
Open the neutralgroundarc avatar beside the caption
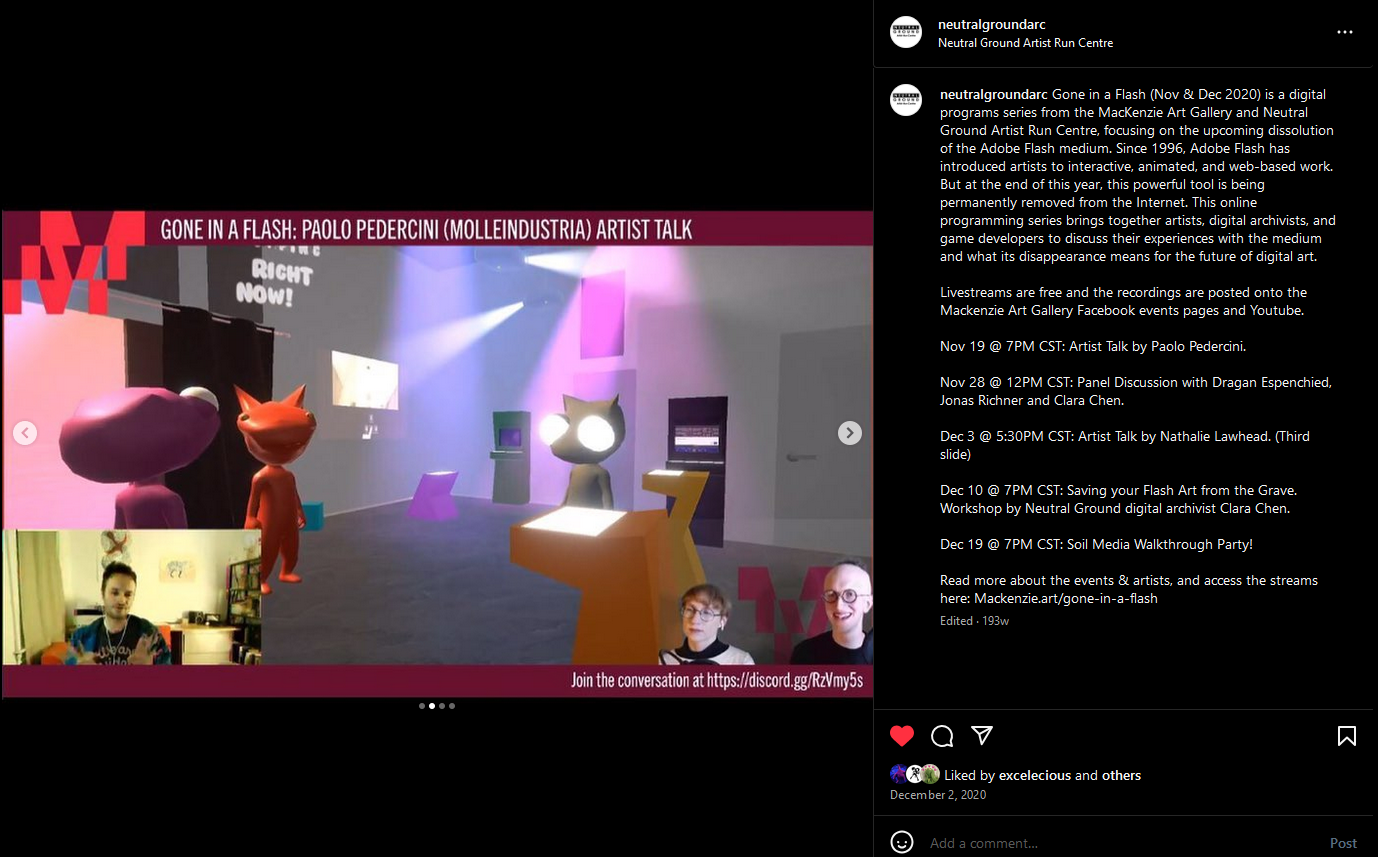click(x=906, y=100)
